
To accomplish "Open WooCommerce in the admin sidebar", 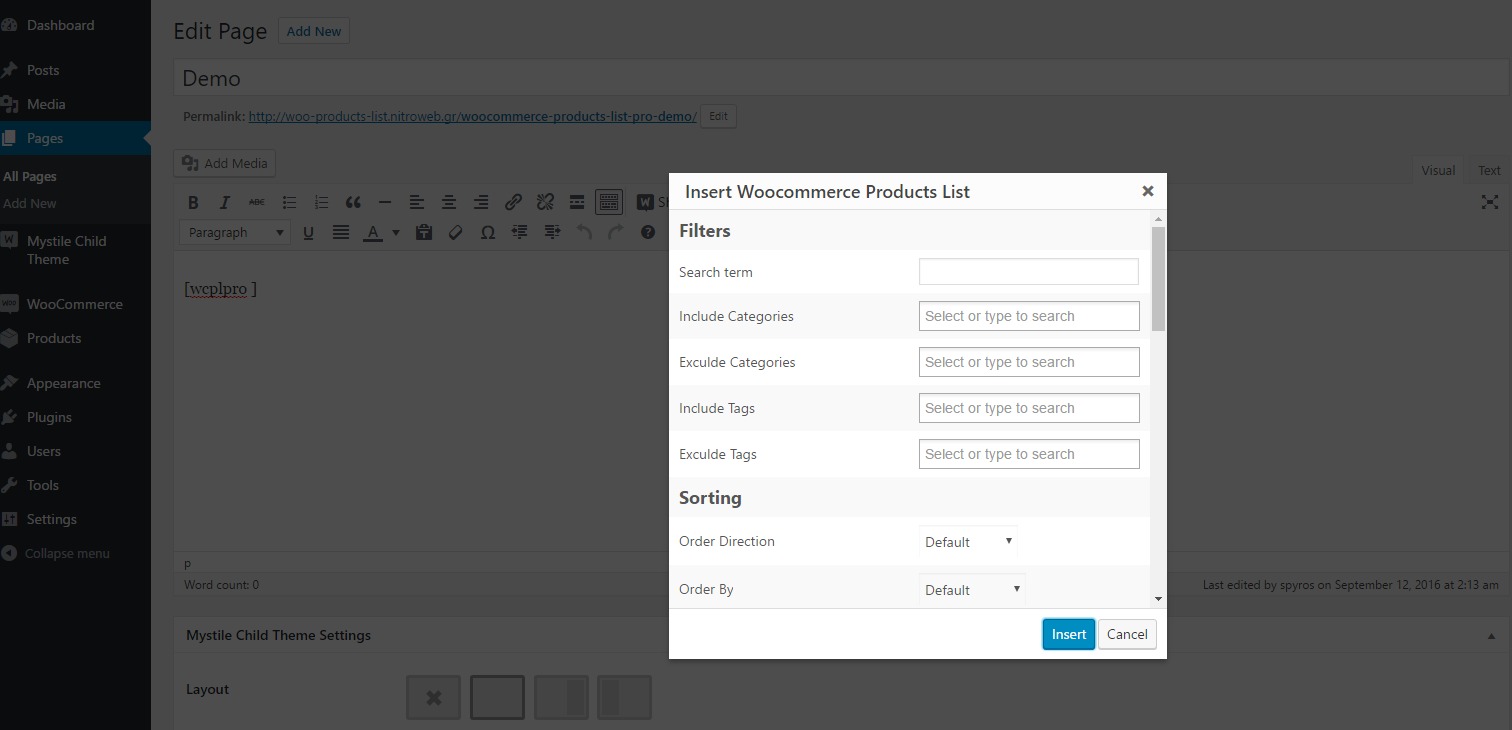I will coord(74,304).
